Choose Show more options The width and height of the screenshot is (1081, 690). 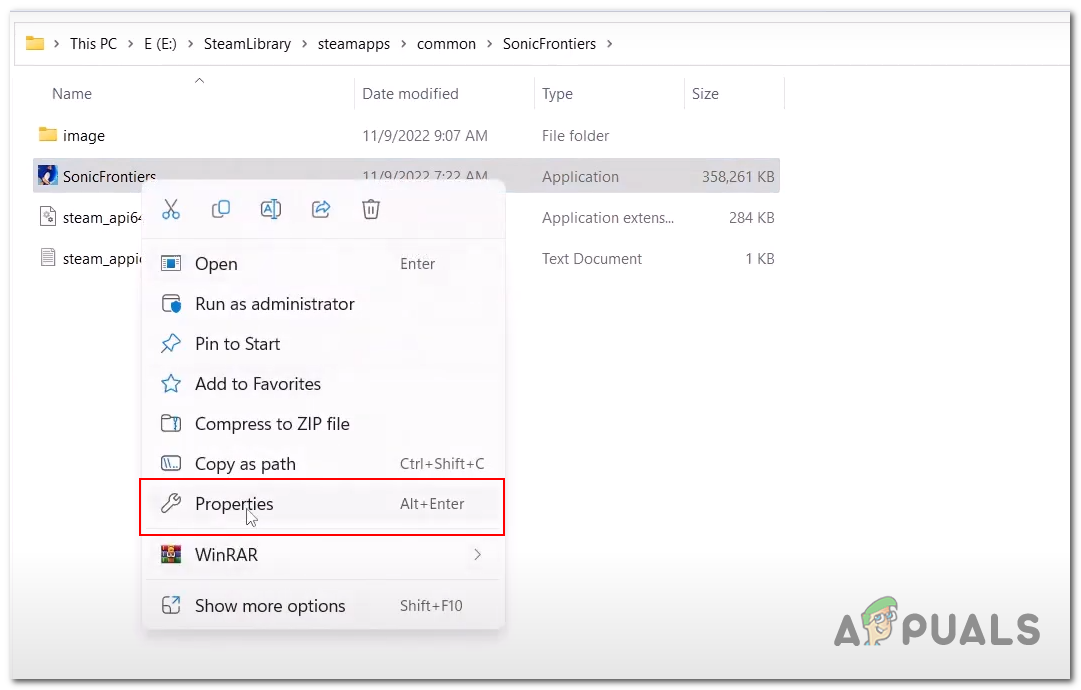(x=323, y=606)
